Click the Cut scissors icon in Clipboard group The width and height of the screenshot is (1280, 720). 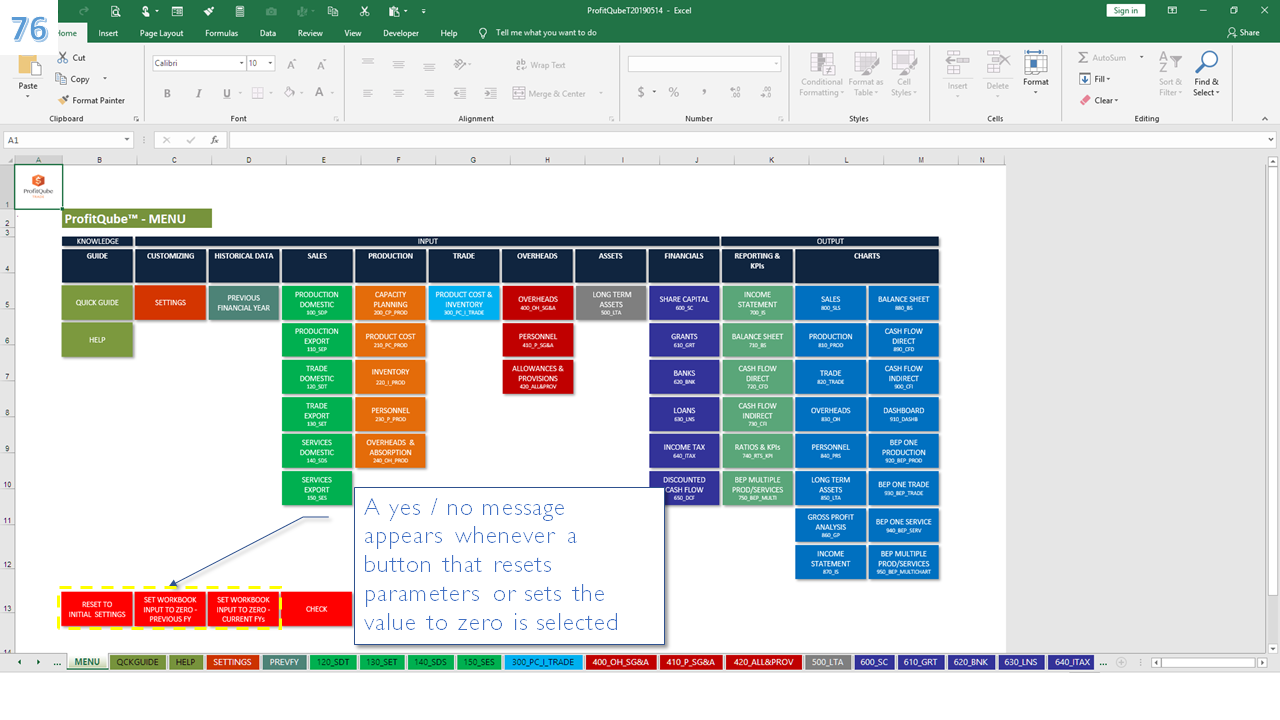64,58
